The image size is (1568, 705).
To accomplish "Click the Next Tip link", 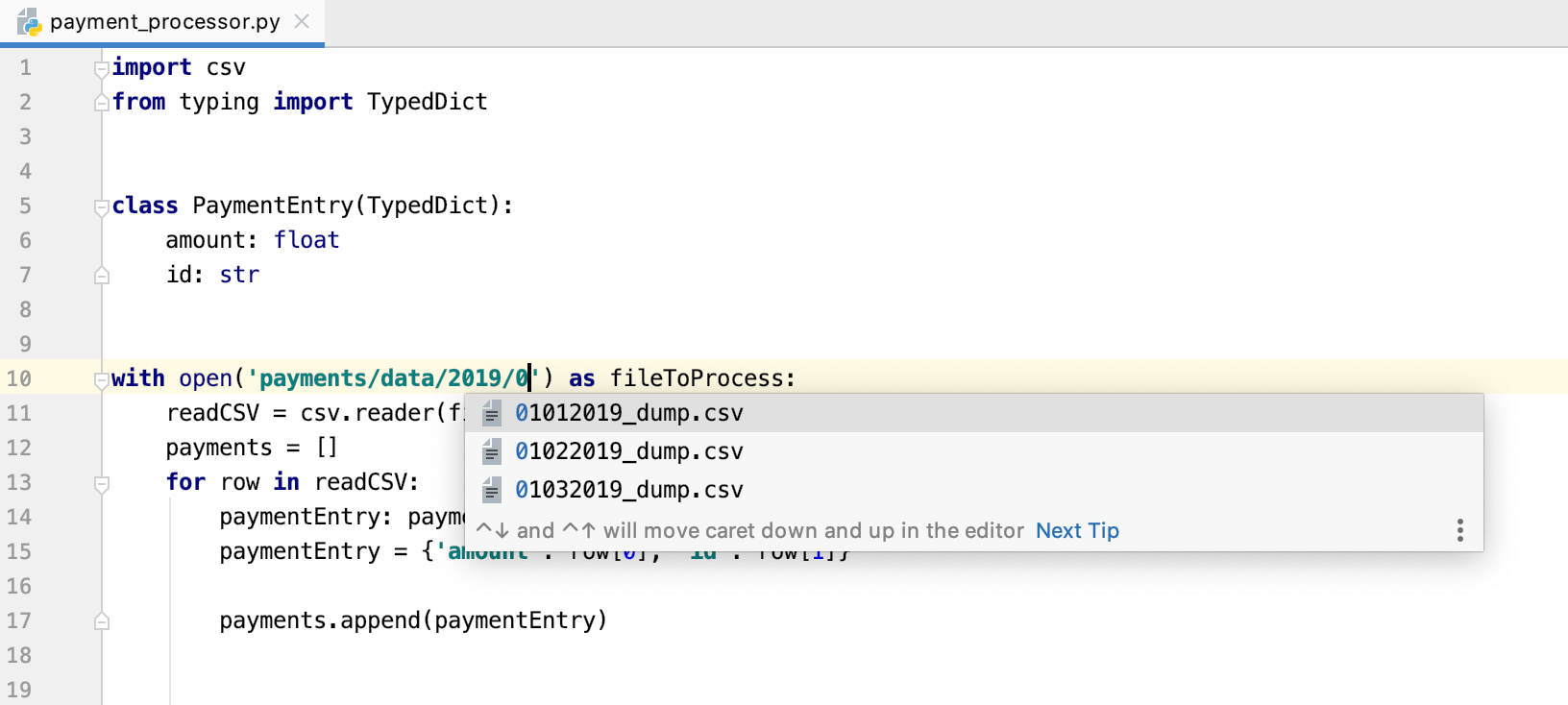I will point(1077,530).
